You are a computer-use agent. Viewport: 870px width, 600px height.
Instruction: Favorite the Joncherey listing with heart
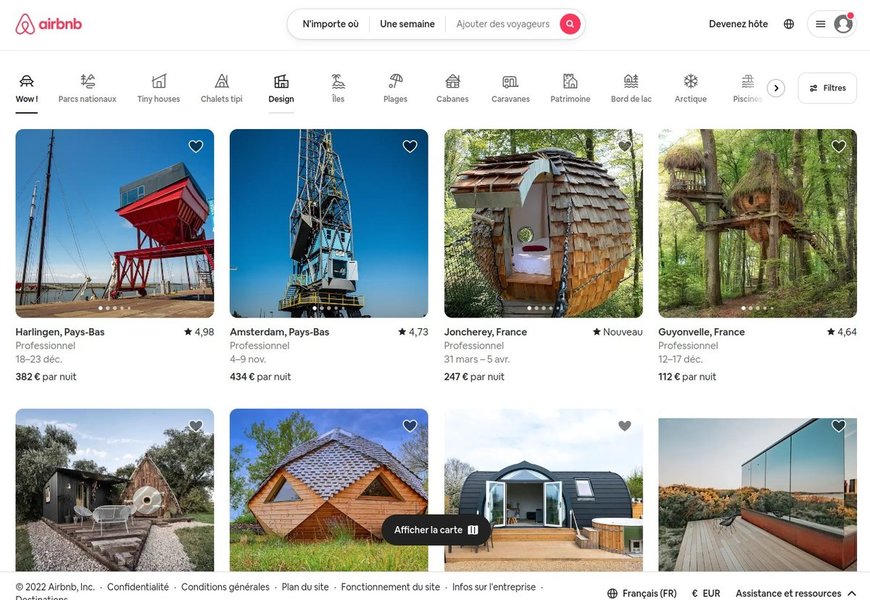624,146
